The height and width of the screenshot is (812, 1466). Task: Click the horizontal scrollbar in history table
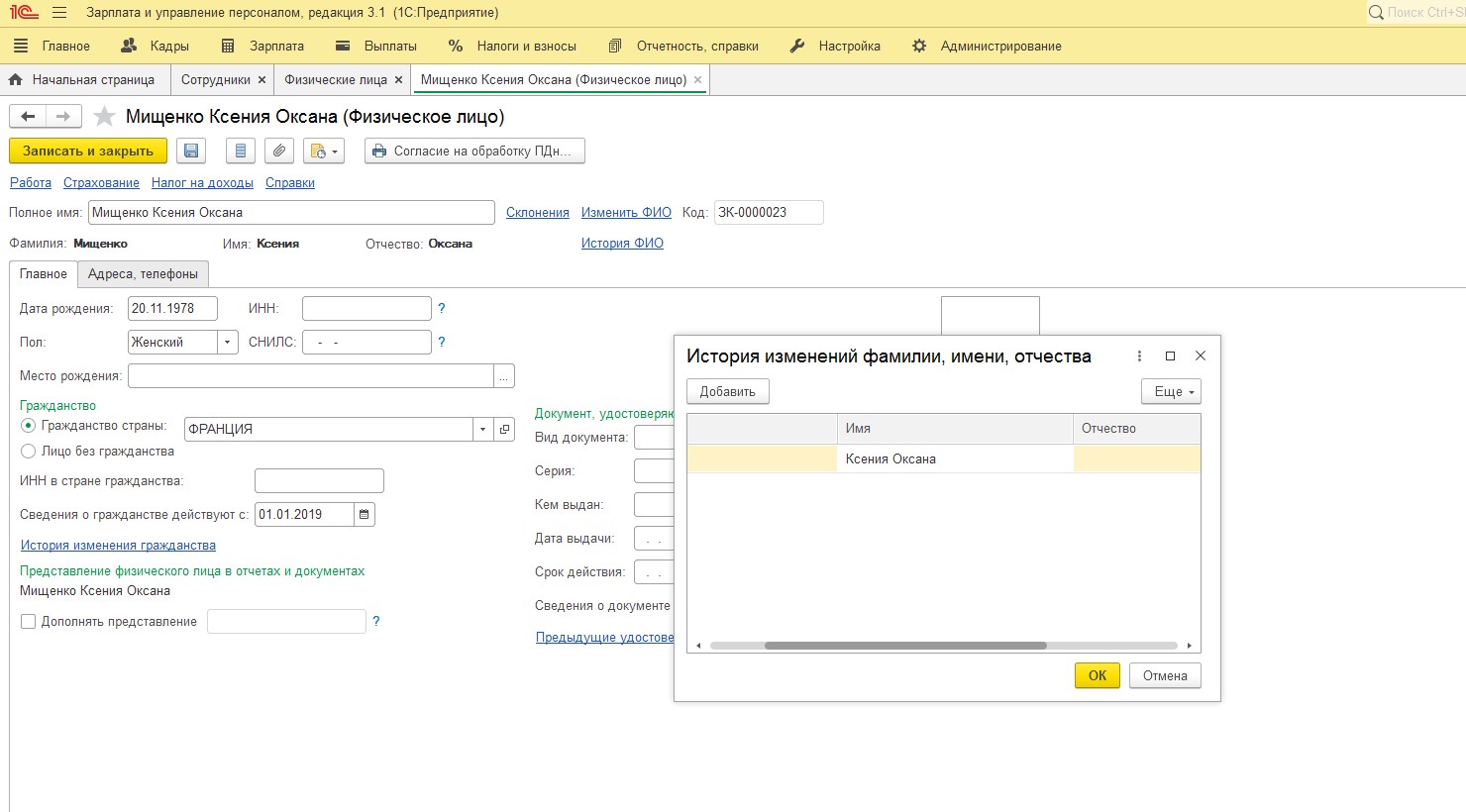point(904,646)
